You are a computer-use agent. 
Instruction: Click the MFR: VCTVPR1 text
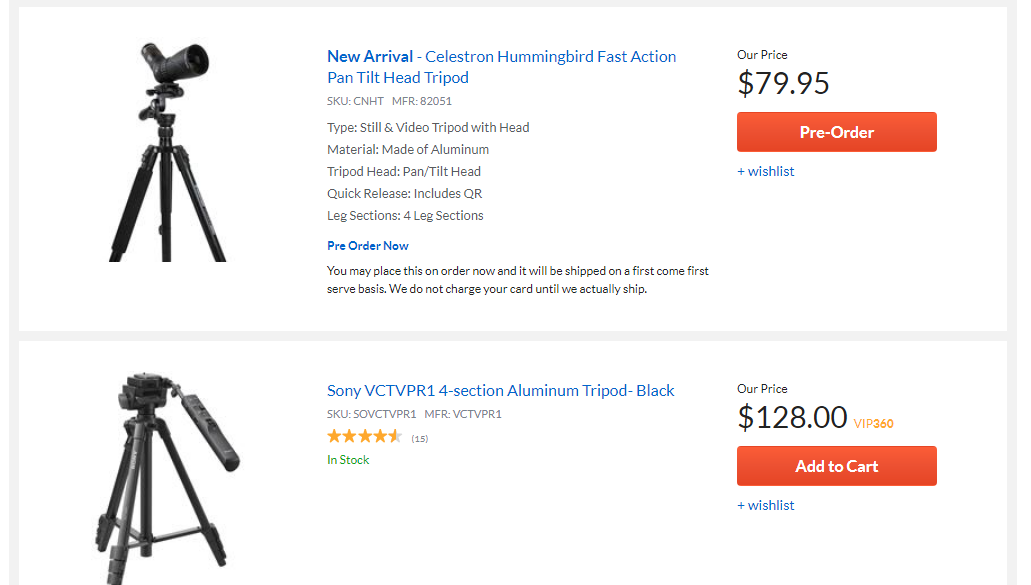pos(463,414)
